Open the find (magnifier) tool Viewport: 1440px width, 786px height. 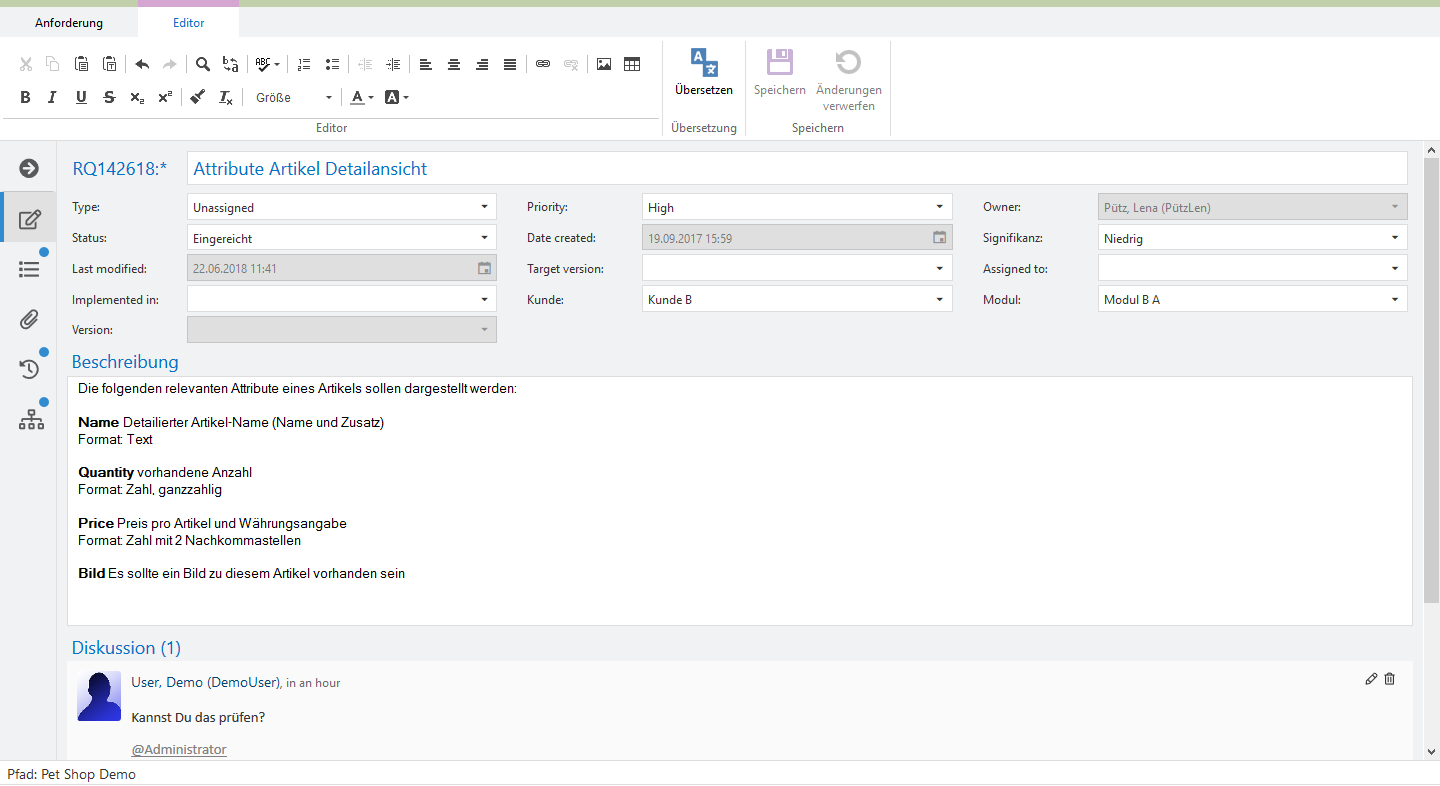[203, 64]
